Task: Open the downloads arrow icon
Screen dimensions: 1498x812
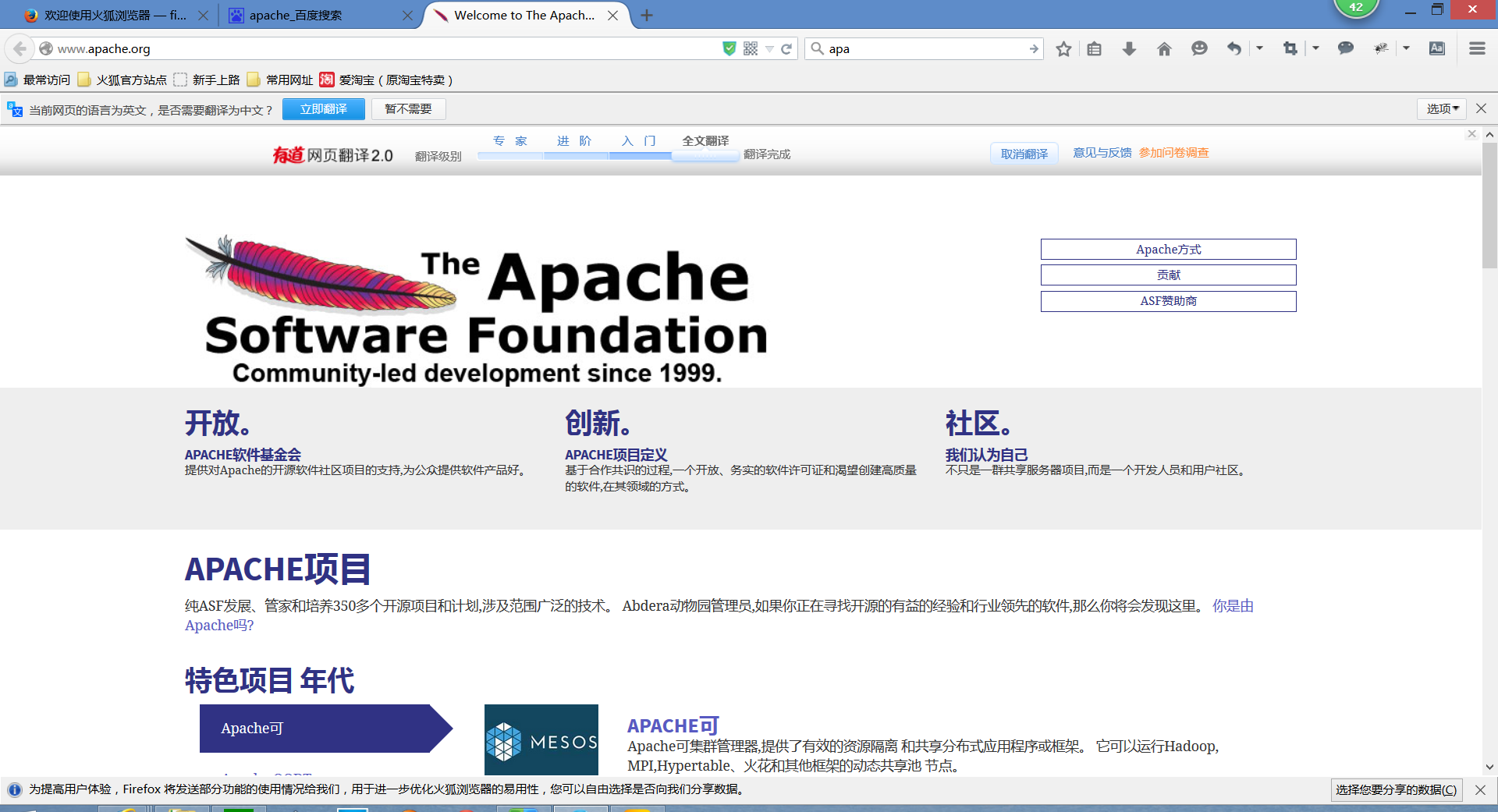Action: click(1129, 48)
